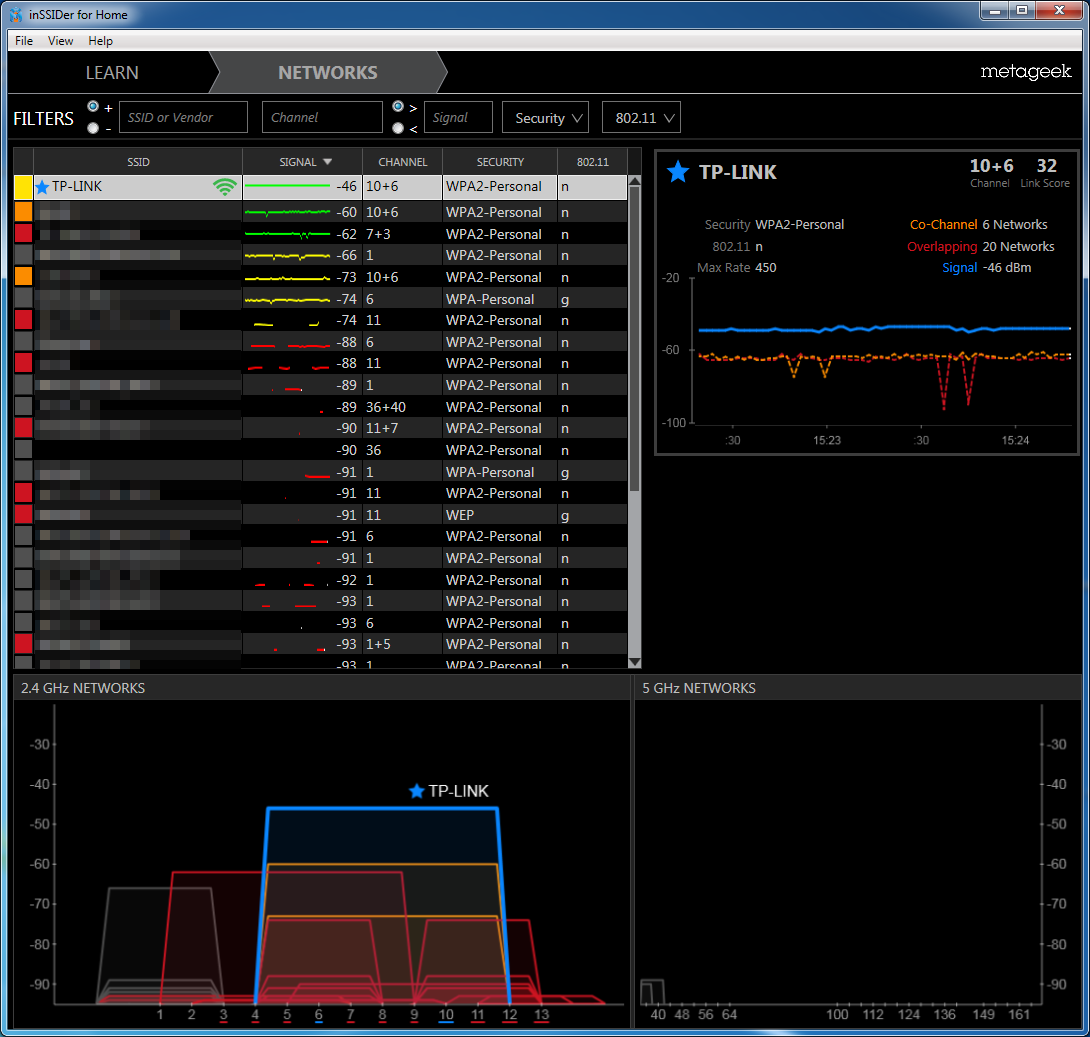1090x1037 pixels.
Task: Open the 802.11 filter dropdown
Action: coord(641,117)
